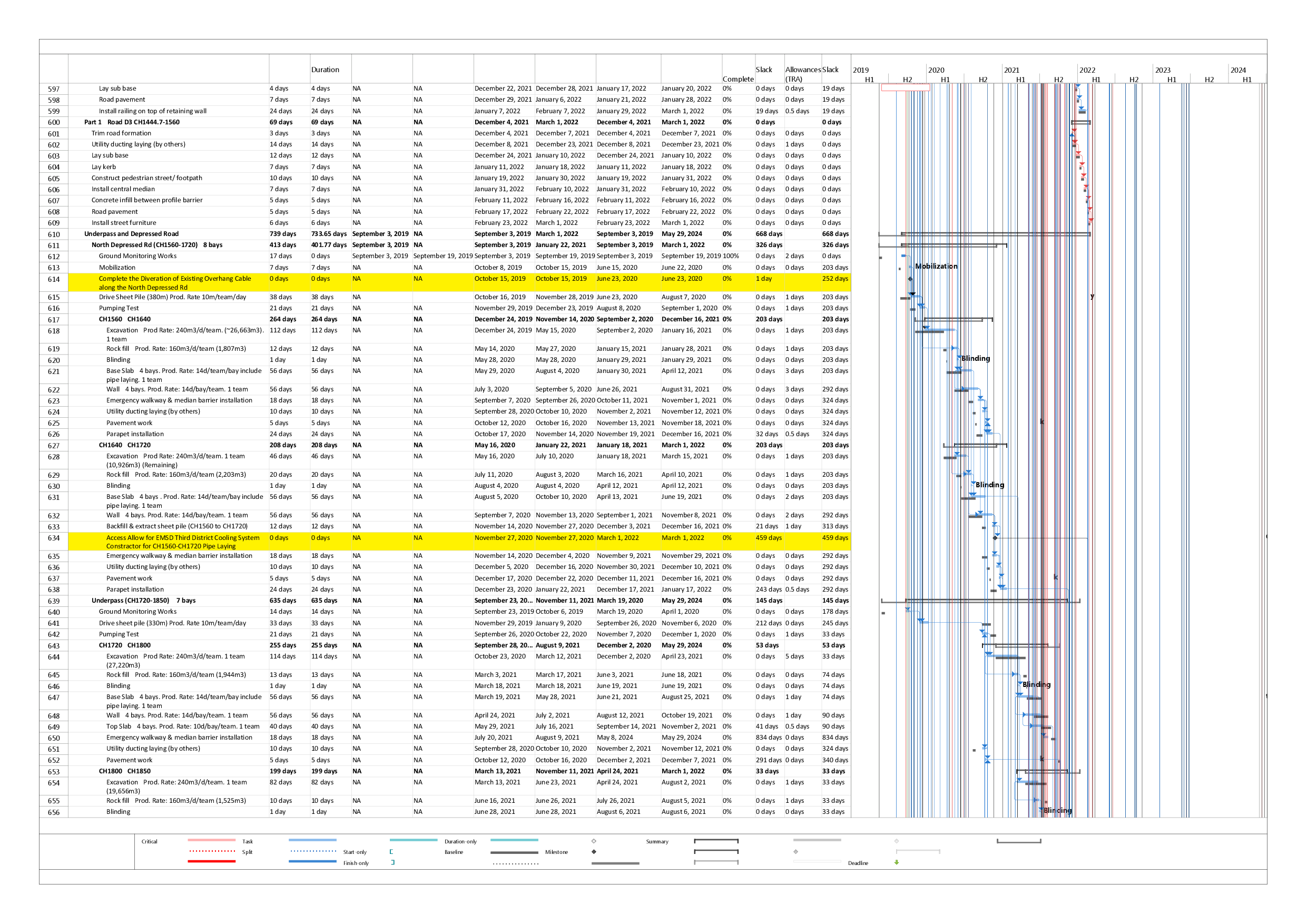Click summary task 'Underpass and Depressed Road'
This screenshot has height=924, width=1307.
point(132,234)
